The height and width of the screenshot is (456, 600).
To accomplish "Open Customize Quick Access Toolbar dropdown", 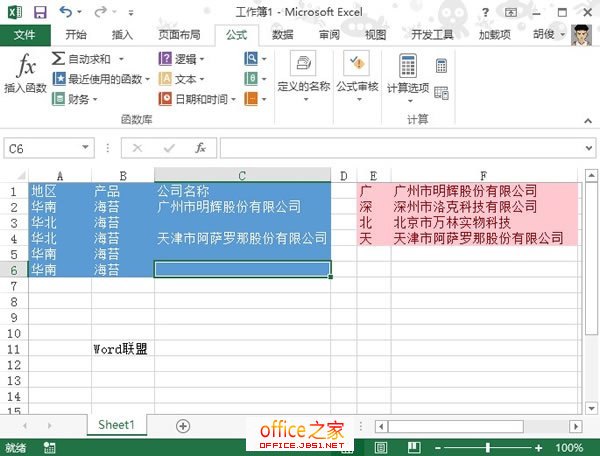I will [131, 13].
